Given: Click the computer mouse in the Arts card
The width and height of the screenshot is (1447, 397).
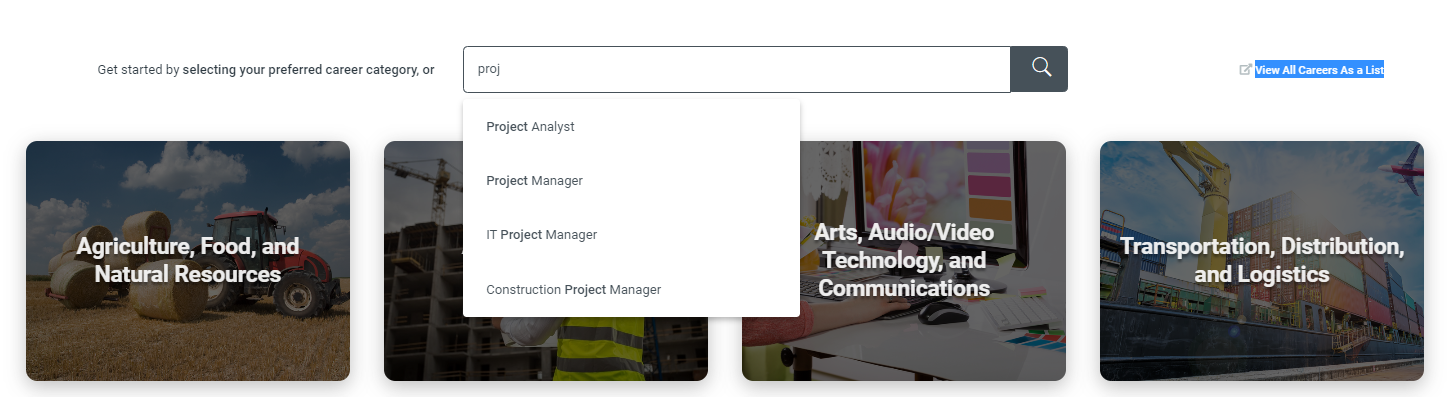Looking at the screenshot, I should (943, 312).
